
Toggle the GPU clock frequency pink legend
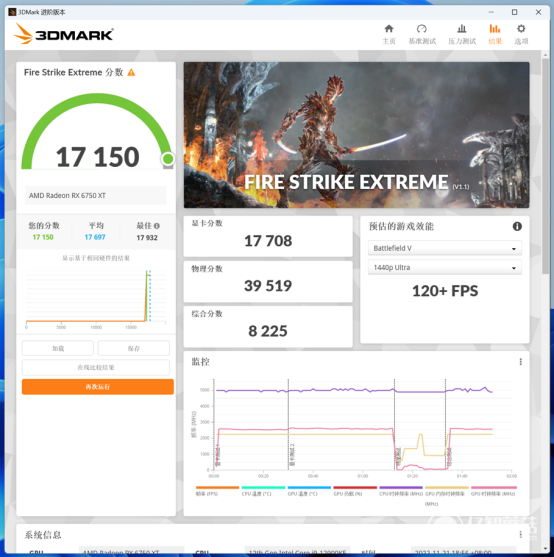(494, 491)
